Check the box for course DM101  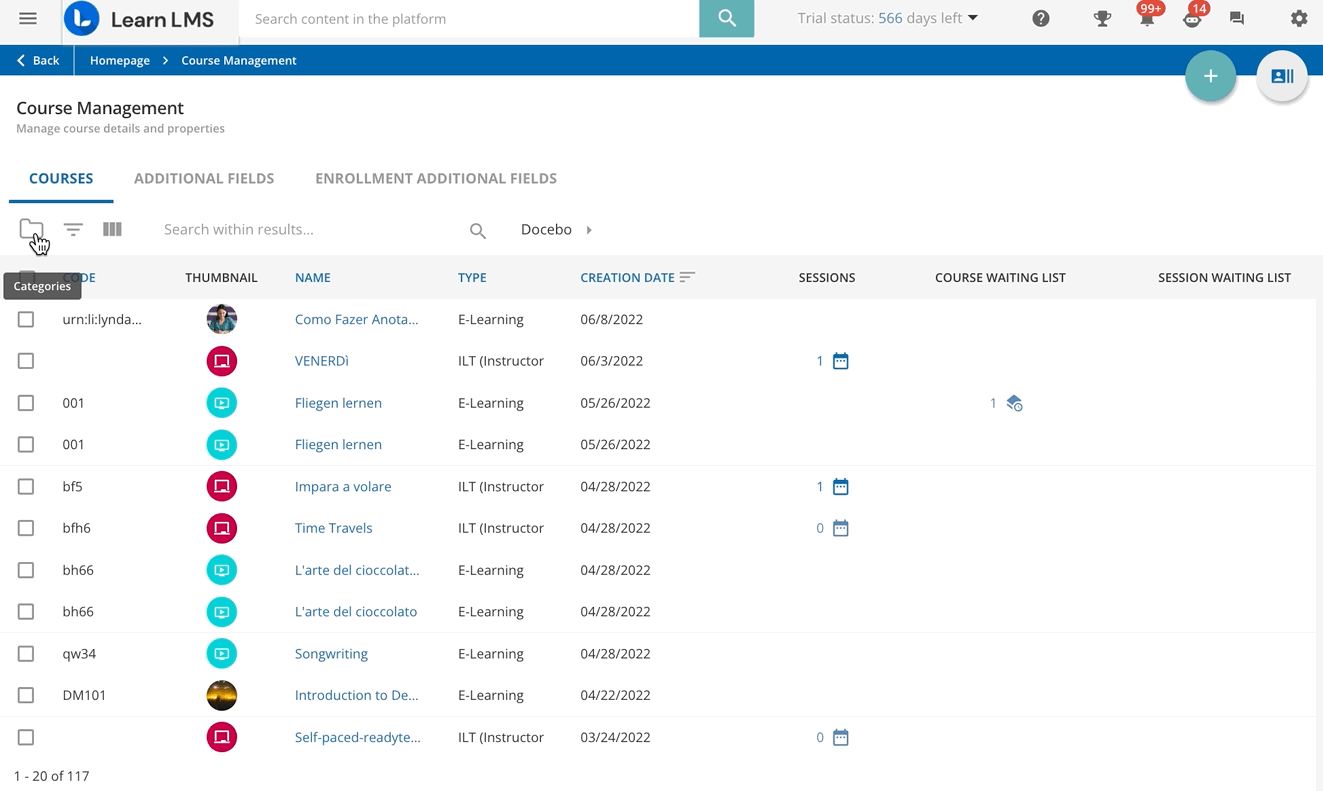click(26, 695)
